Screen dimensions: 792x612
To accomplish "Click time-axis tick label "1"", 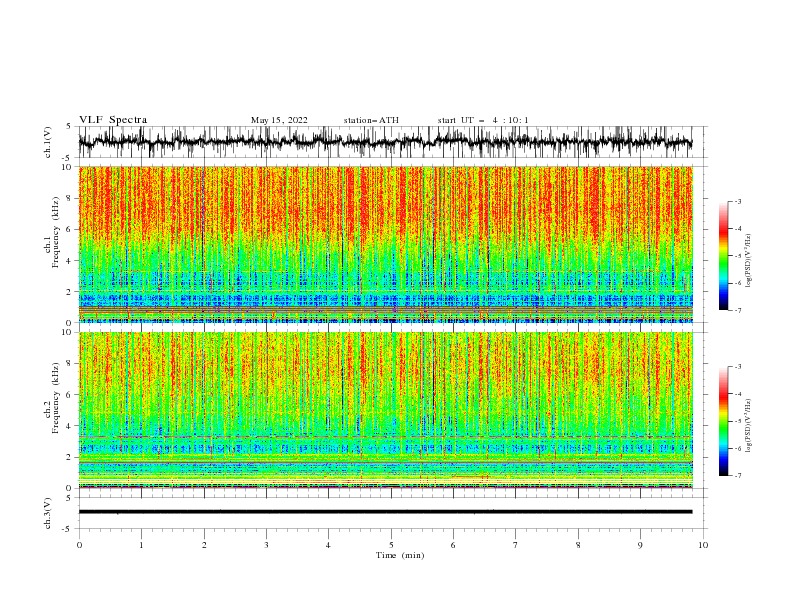I will pyautogui.click(x=141, y=545).
